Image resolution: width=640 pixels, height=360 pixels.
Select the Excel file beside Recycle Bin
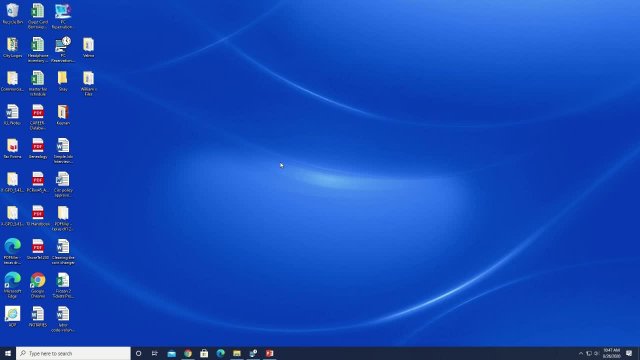(38, 16)
